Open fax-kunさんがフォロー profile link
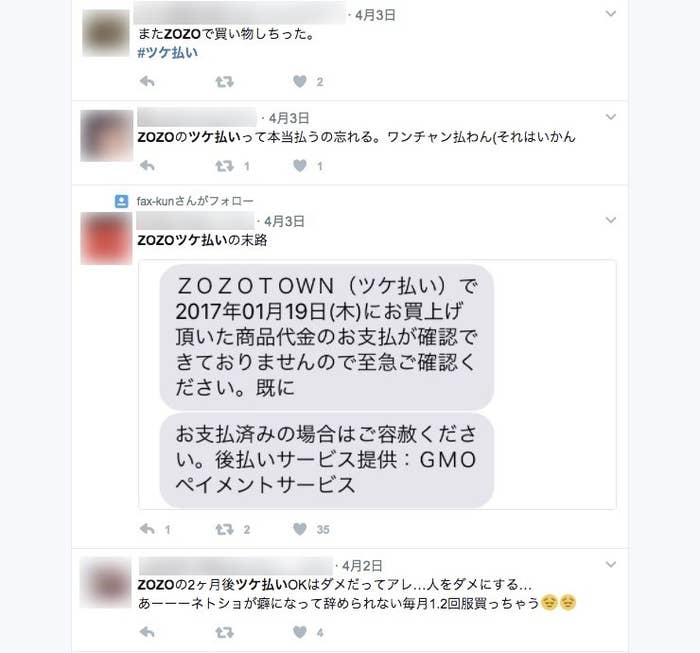 click(x=195, y=201)
